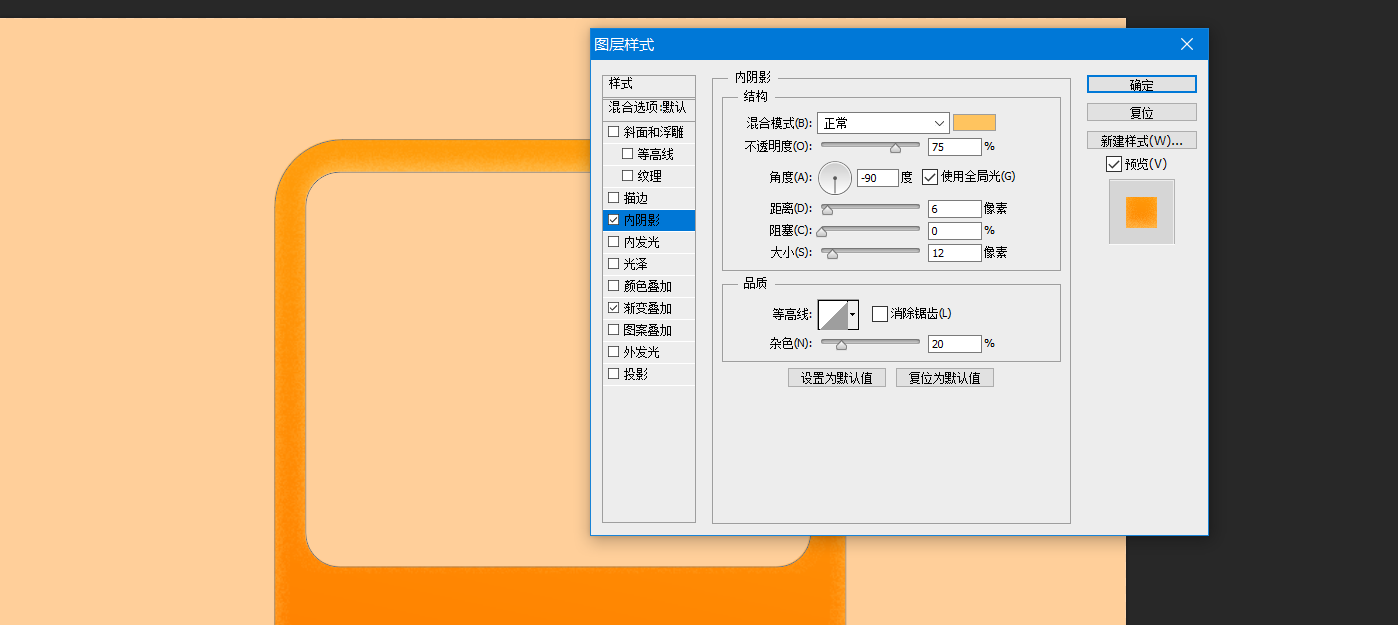Uncheck the 内阴影 checkbox
Screen dimensions: 1398x625
(614, 220)
